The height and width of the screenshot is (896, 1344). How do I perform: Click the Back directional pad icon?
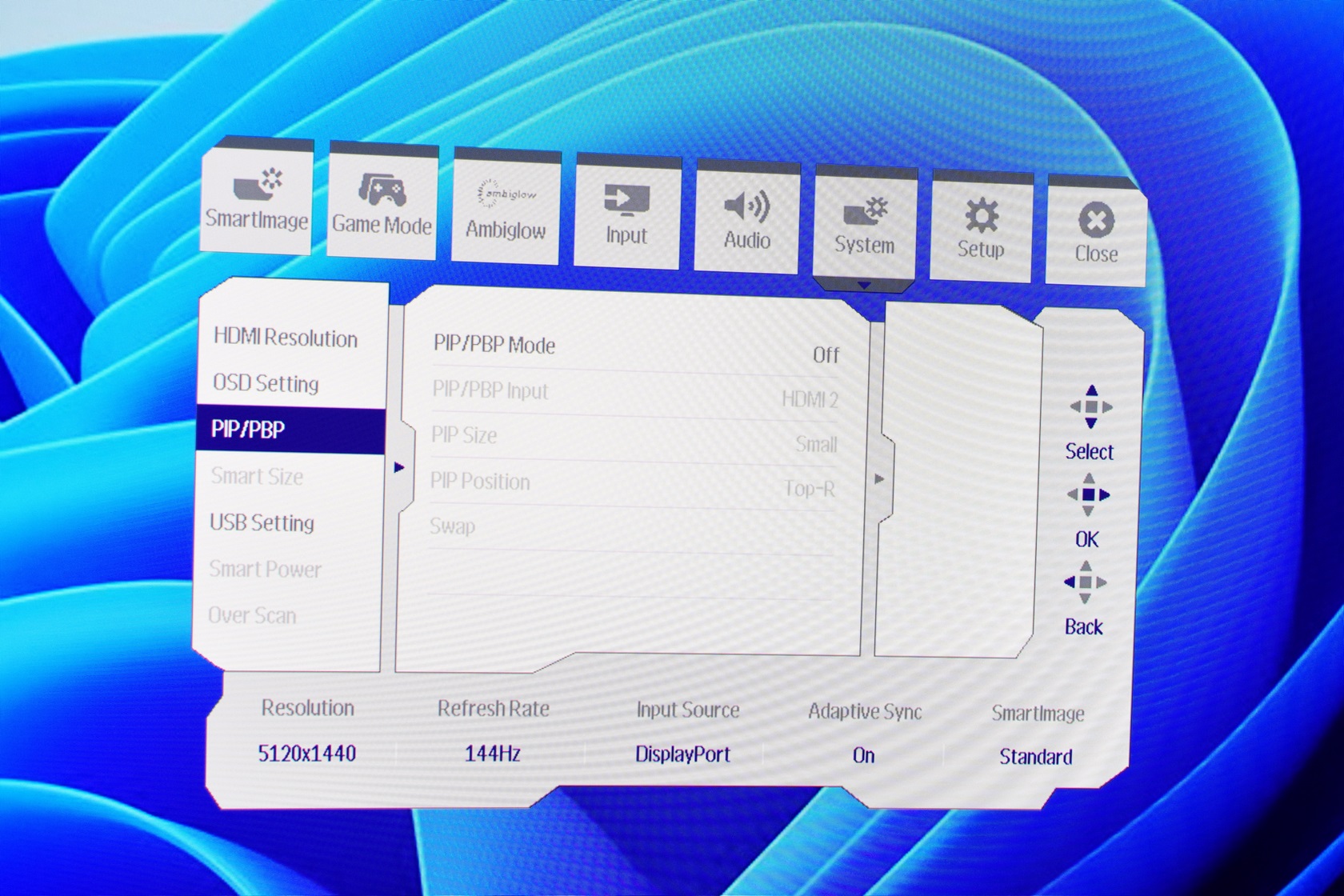[x=1085, y=582]
